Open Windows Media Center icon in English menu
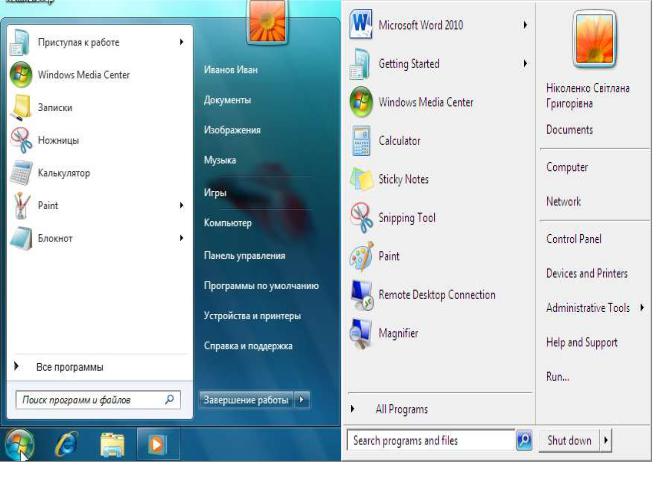The image size is (668, 500). 361,102
